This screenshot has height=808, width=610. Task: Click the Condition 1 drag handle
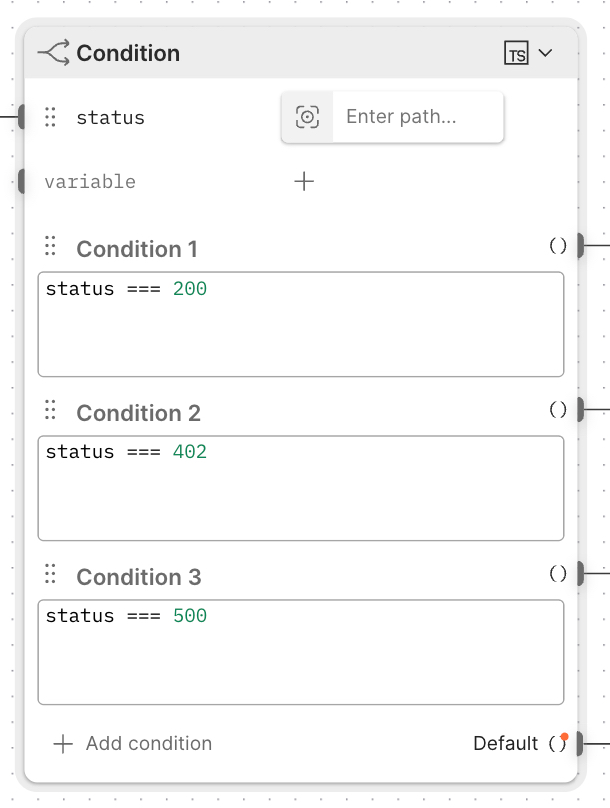50,246
